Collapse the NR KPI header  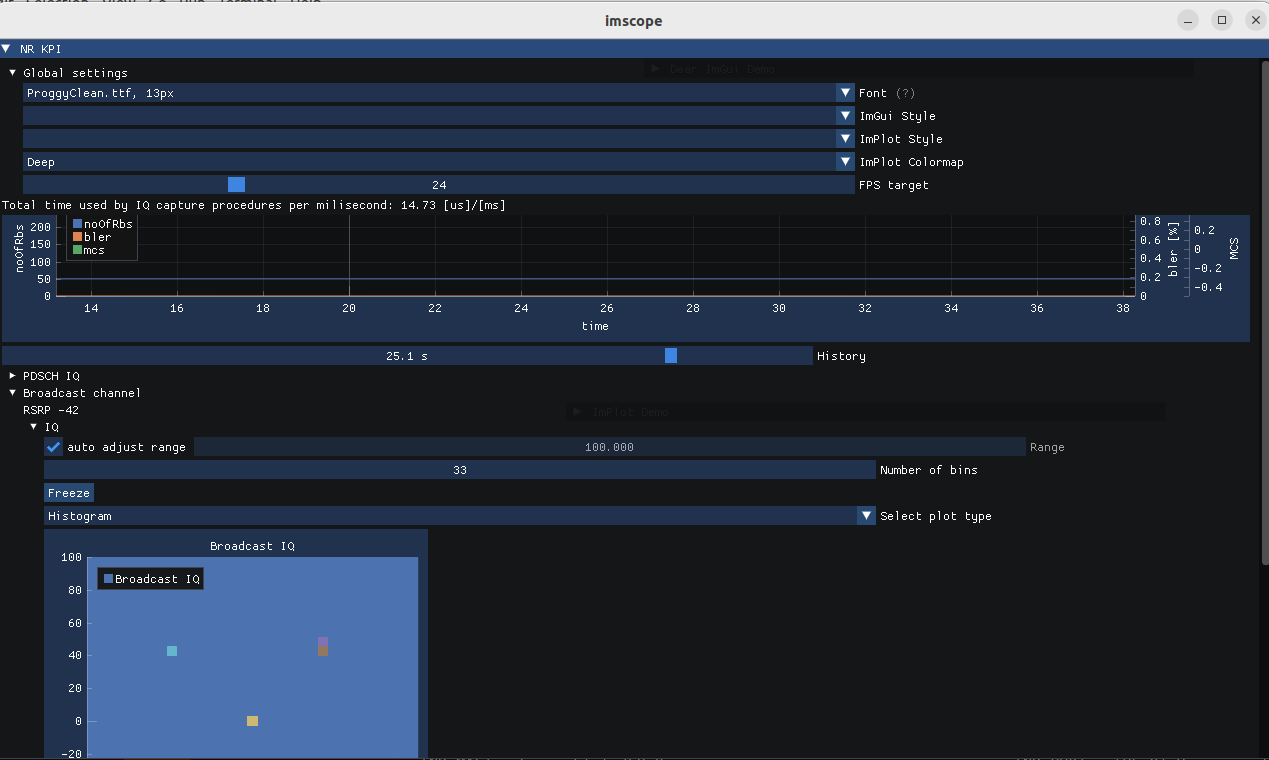pyautogui.click(x=6, y=48)
